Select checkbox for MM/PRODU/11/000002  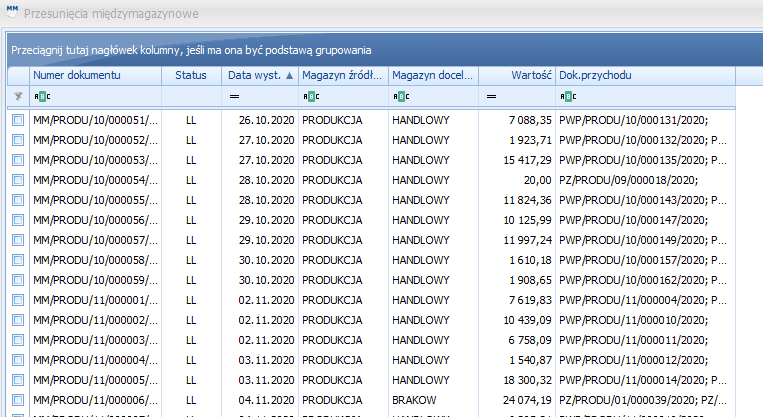pos(18,320)
